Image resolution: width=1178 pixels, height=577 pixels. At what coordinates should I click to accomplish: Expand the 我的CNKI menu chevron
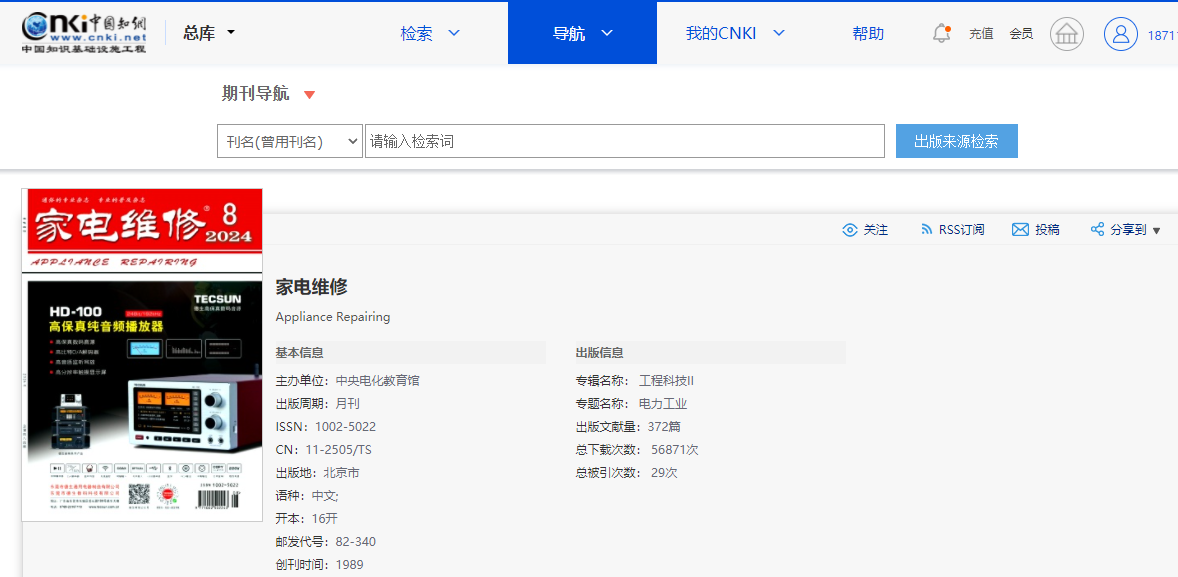coord(778,33)
